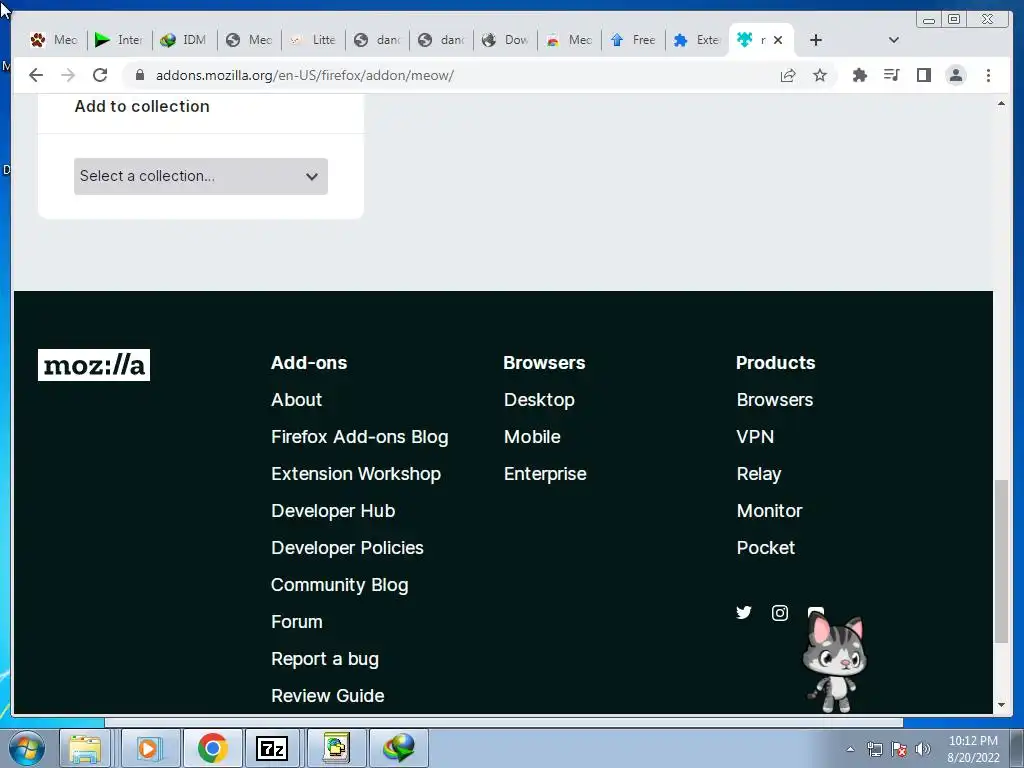1024x768 pixels.
Task: Expand the Select a collection dropdown
Action: coord(200,176)
